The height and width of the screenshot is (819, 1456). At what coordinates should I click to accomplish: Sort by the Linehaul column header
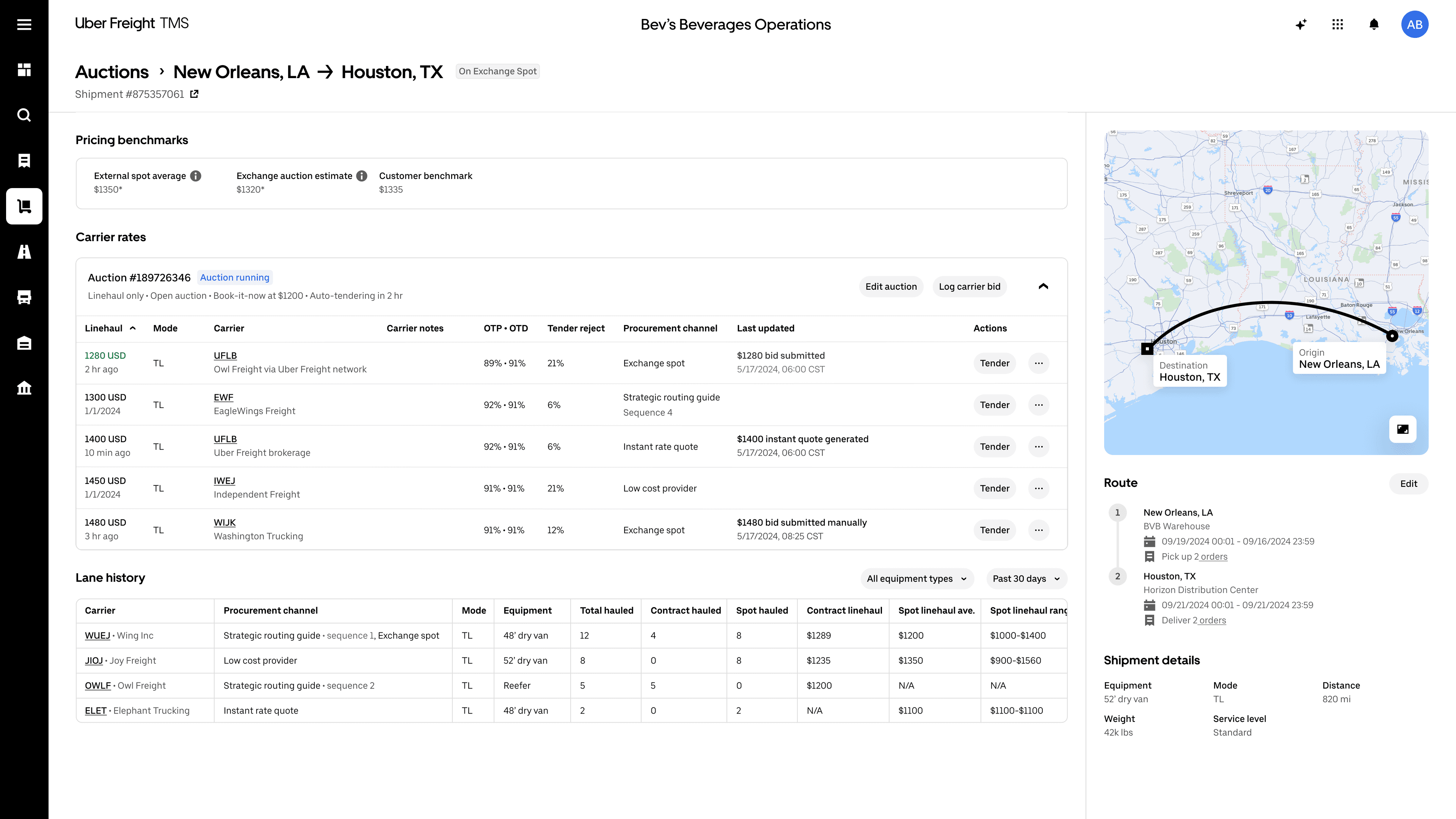[110, 328]
